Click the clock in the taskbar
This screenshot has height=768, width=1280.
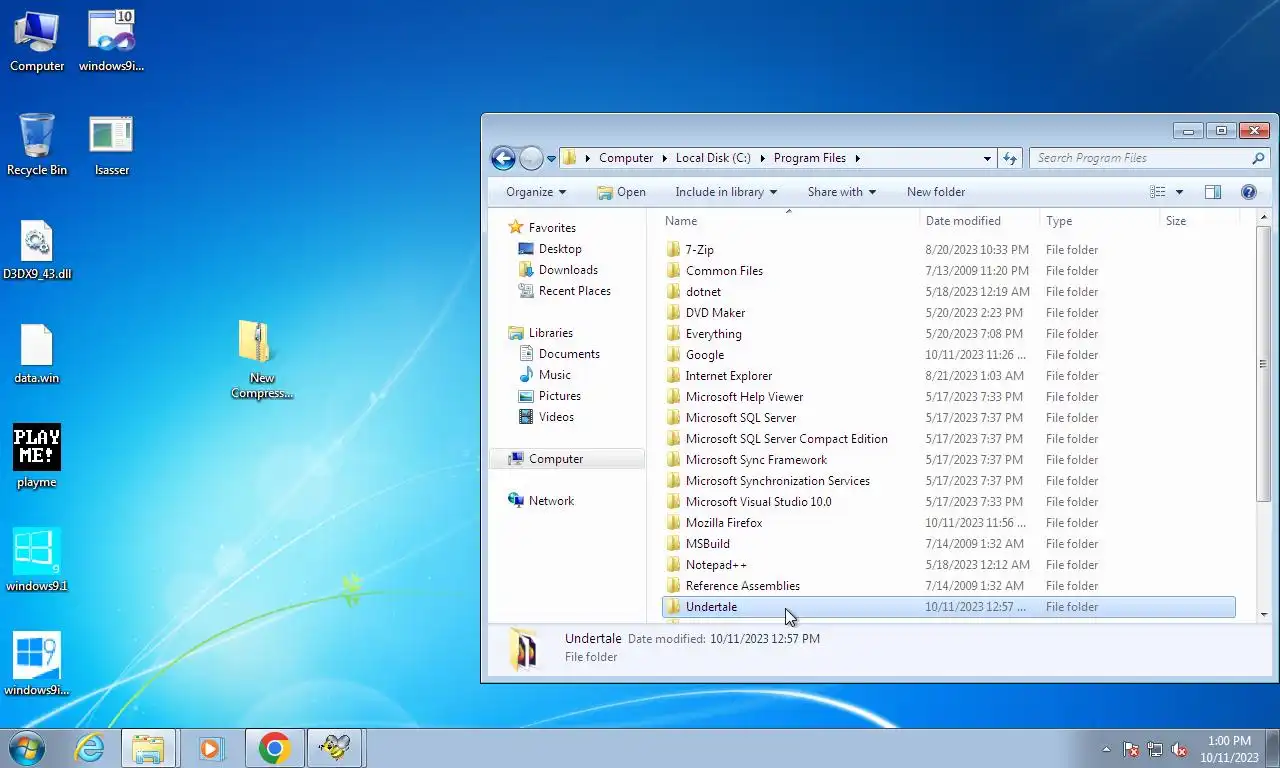point(1229,749)
